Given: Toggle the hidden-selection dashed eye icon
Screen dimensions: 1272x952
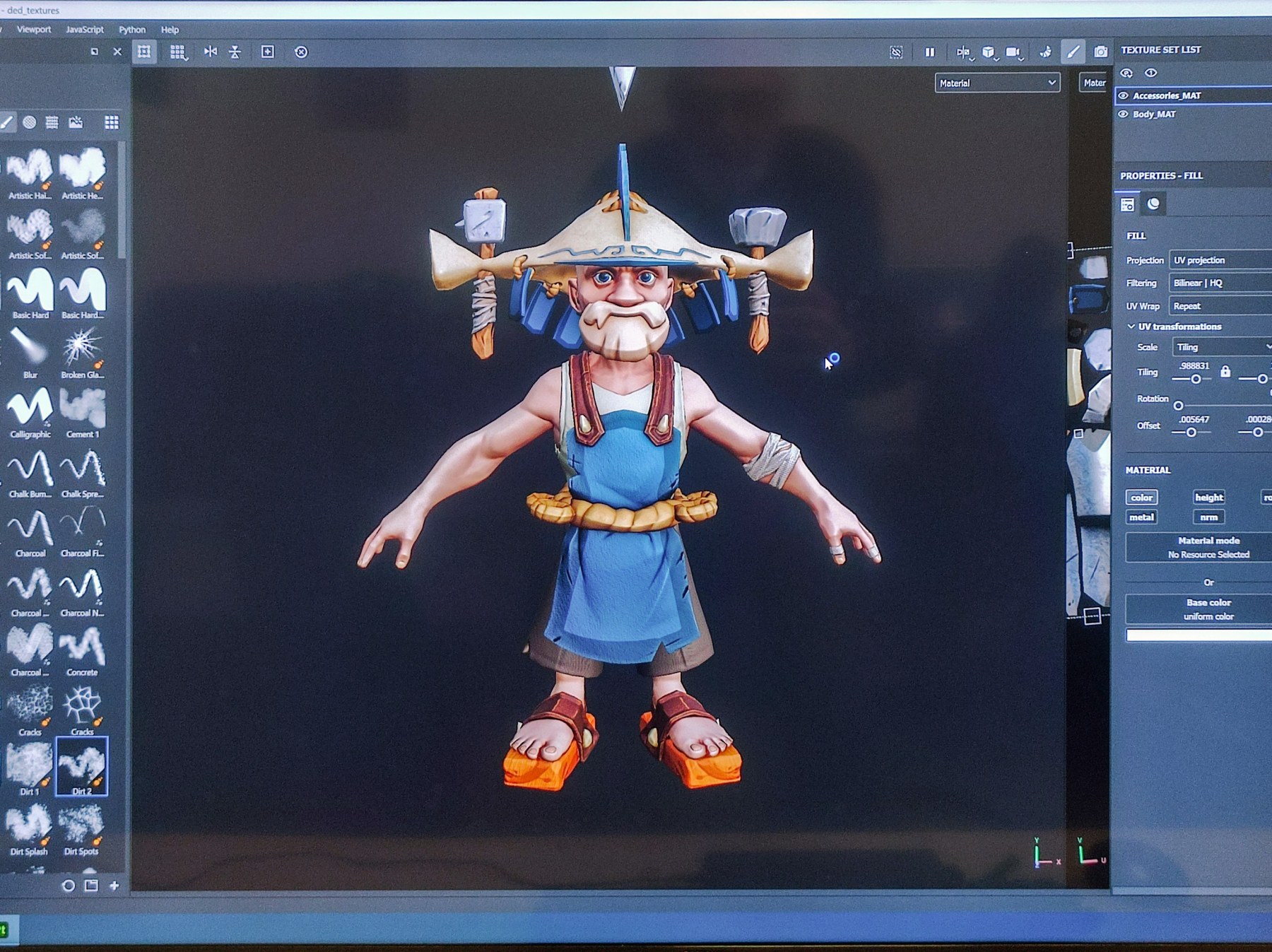Looking at the screenshot, I should tap(896, 52).
